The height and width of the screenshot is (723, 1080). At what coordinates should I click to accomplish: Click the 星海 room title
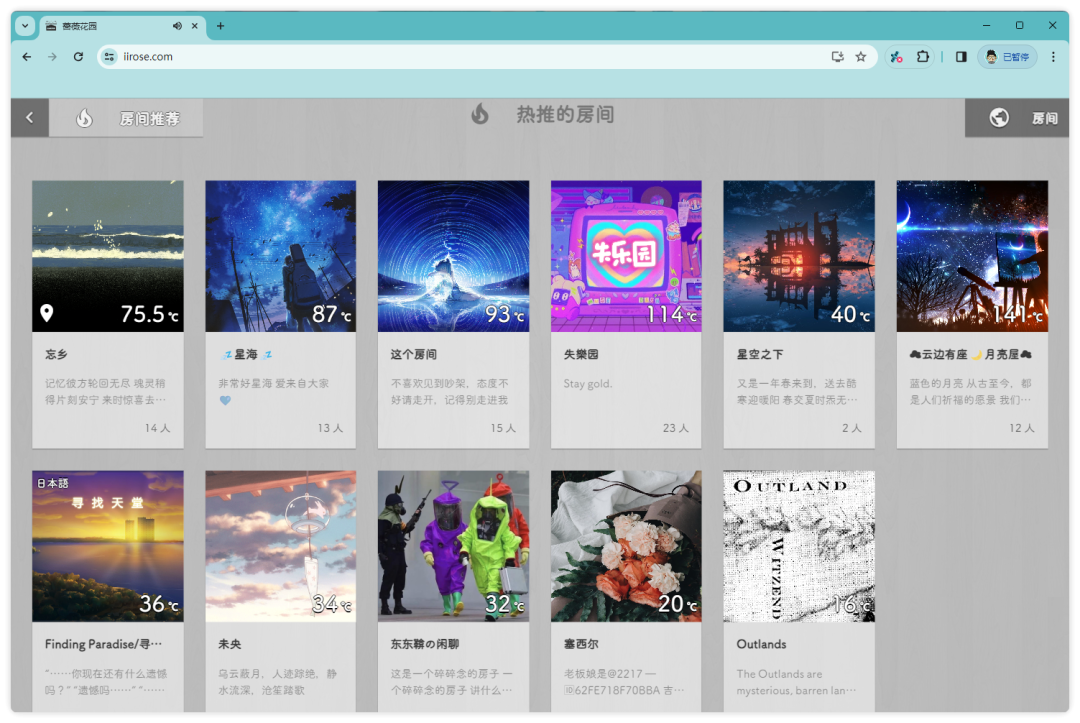tap(246, 354)
